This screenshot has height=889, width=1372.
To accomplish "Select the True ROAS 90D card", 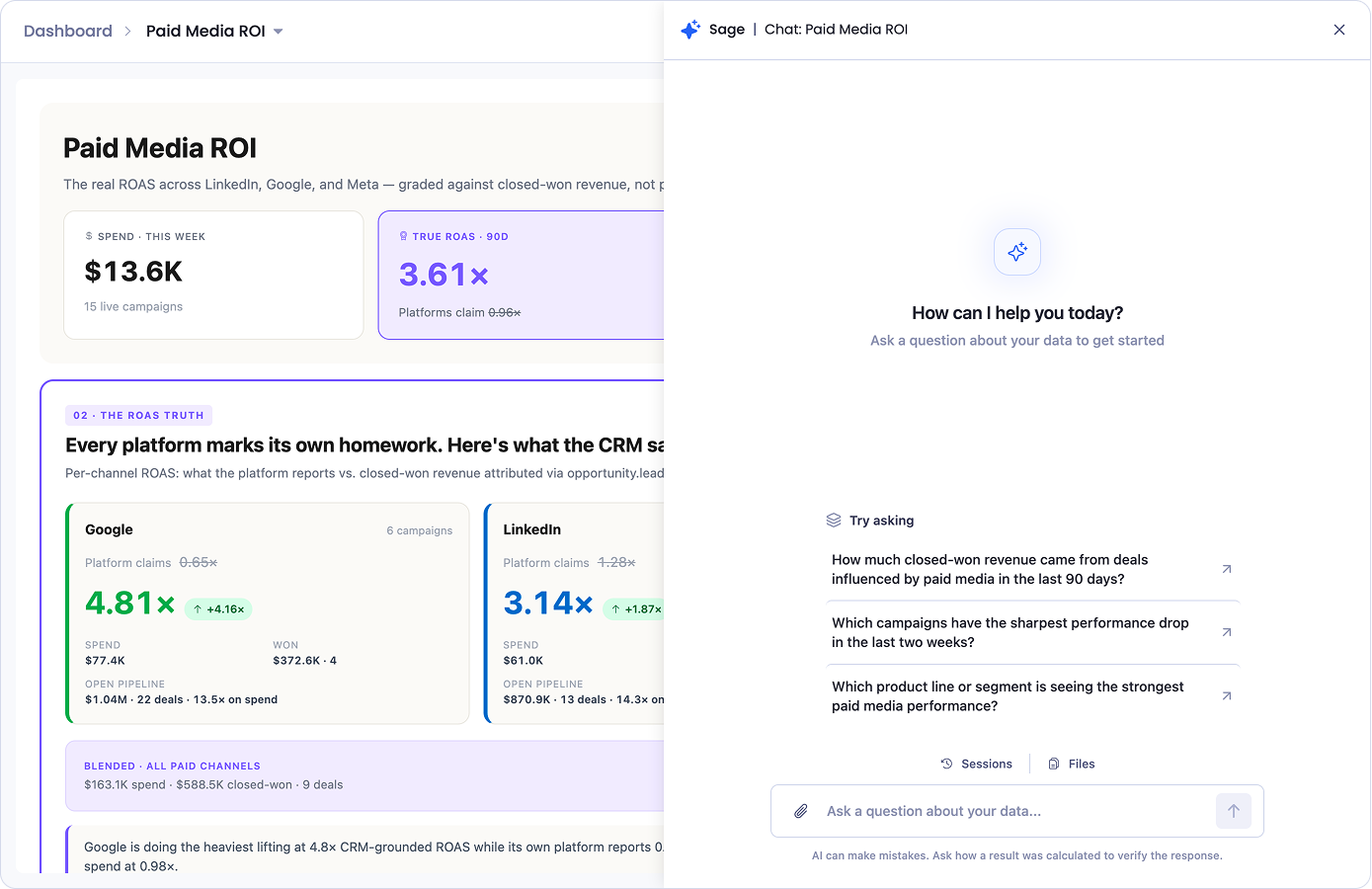I will [x=522, y=275].
